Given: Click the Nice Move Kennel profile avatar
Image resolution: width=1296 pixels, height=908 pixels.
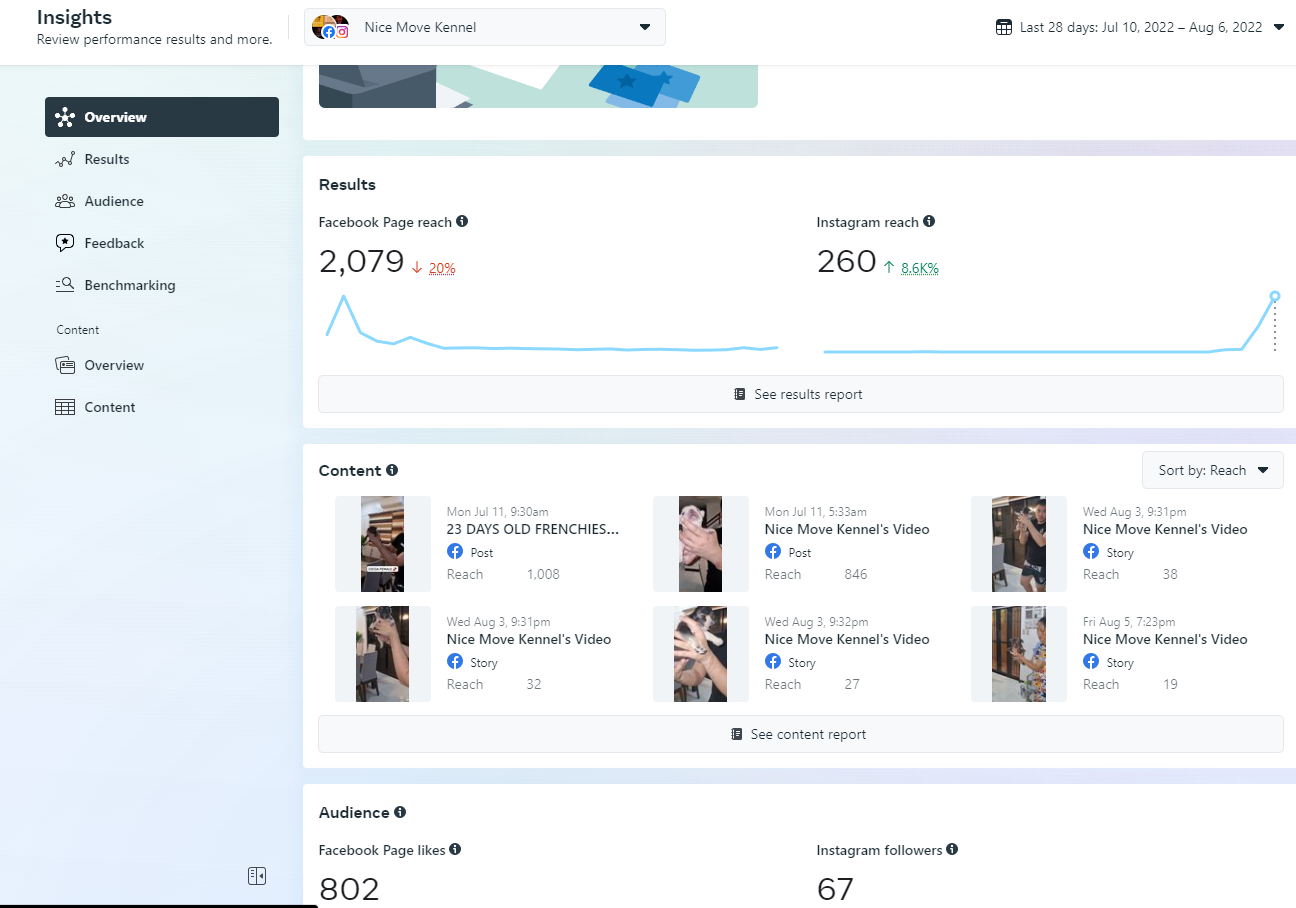Looking at the screenshot, I should 330,27.
